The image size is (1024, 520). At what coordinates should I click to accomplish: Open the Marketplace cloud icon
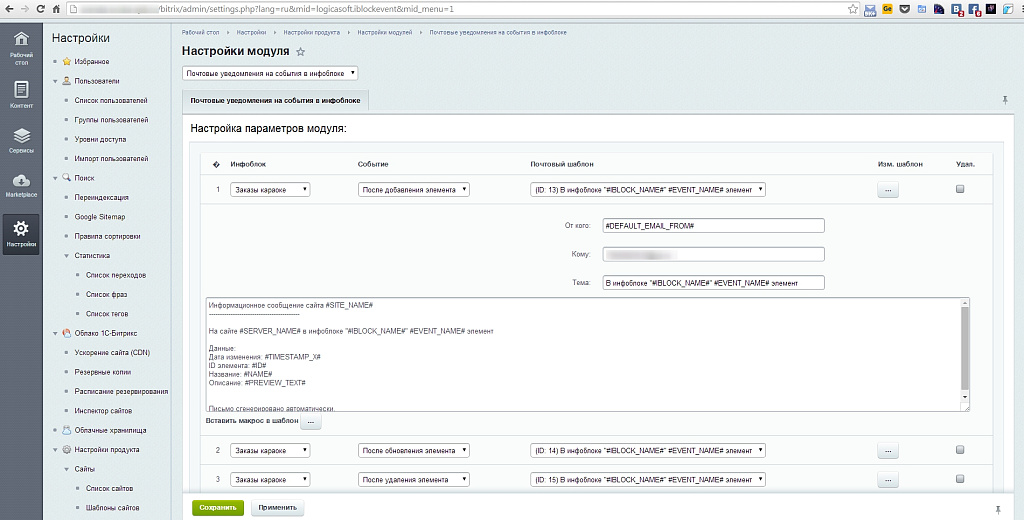pos(21,184)
